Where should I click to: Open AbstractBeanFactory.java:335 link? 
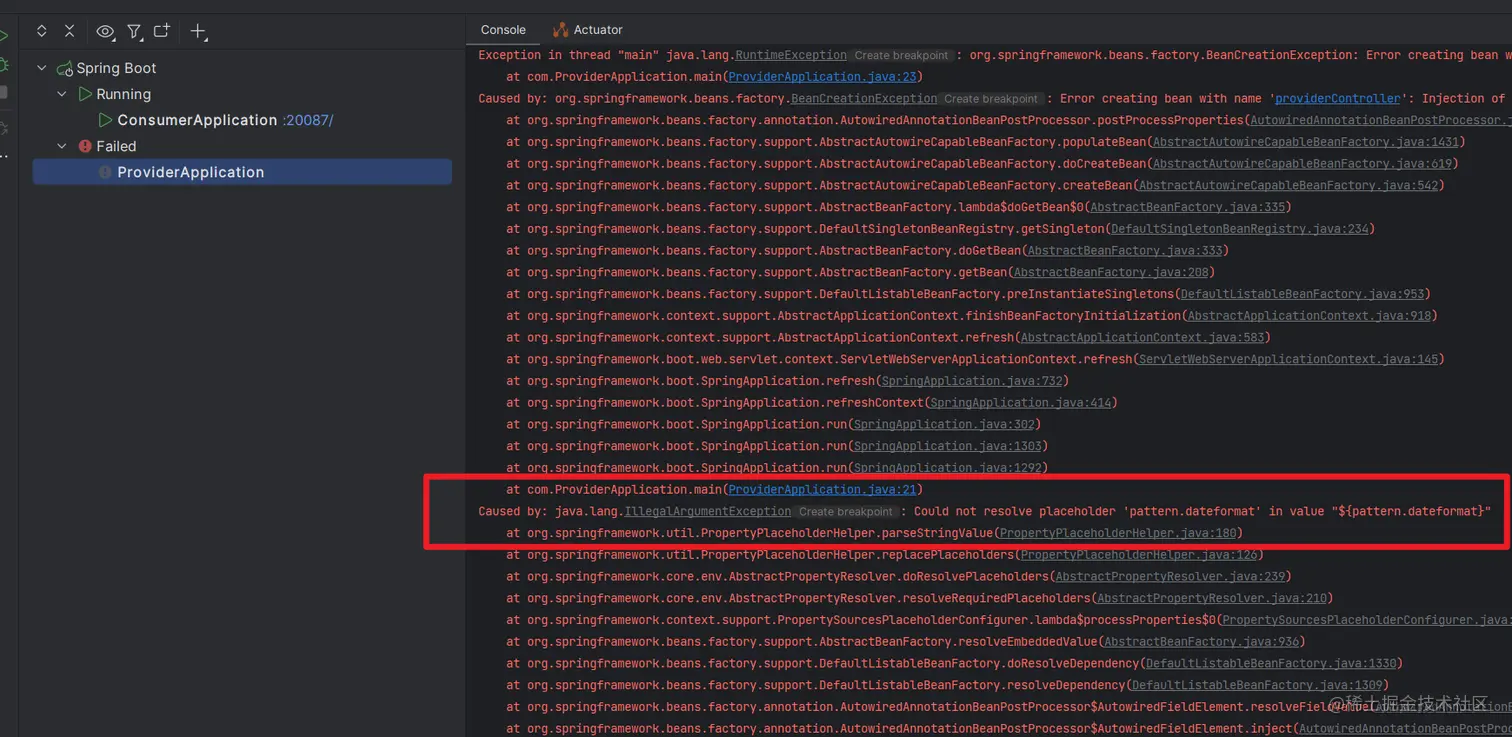[1187, 207]
